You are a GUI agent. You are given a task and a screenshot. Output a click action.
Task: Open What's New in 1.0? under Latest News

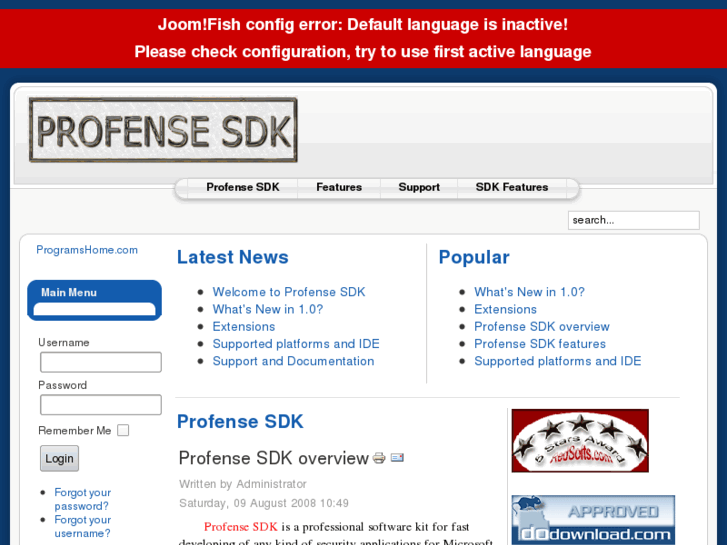click(268, 309)
